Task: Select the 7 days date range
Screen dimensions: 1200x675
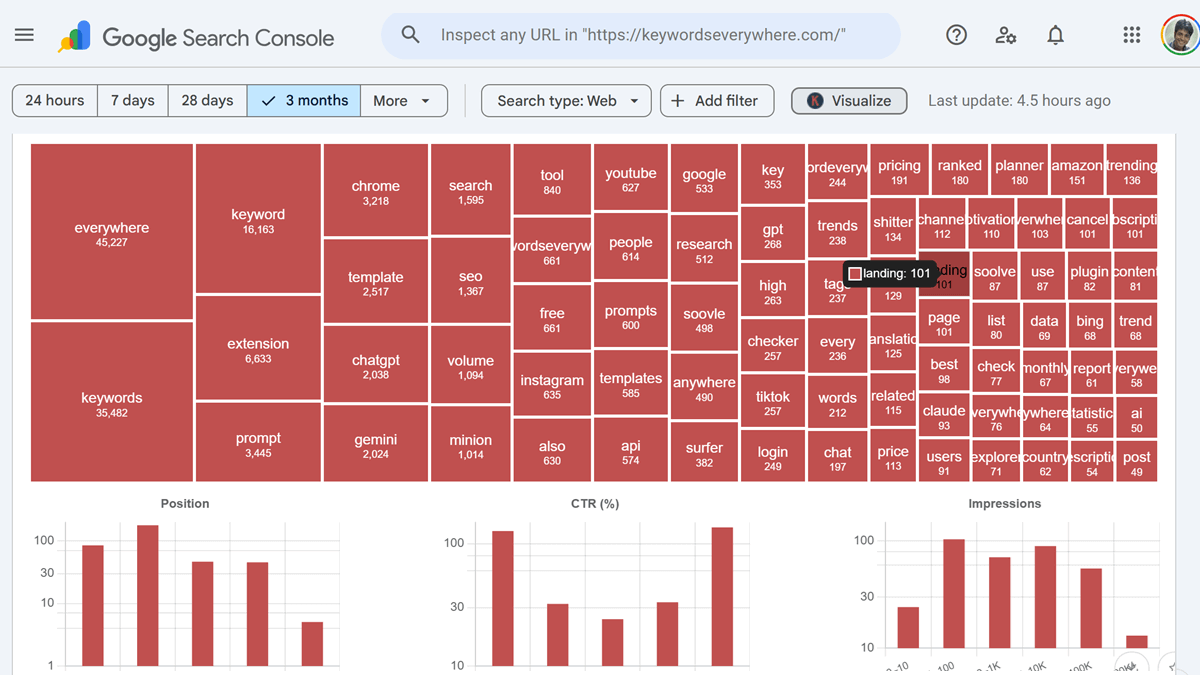Action: (133, 100)
